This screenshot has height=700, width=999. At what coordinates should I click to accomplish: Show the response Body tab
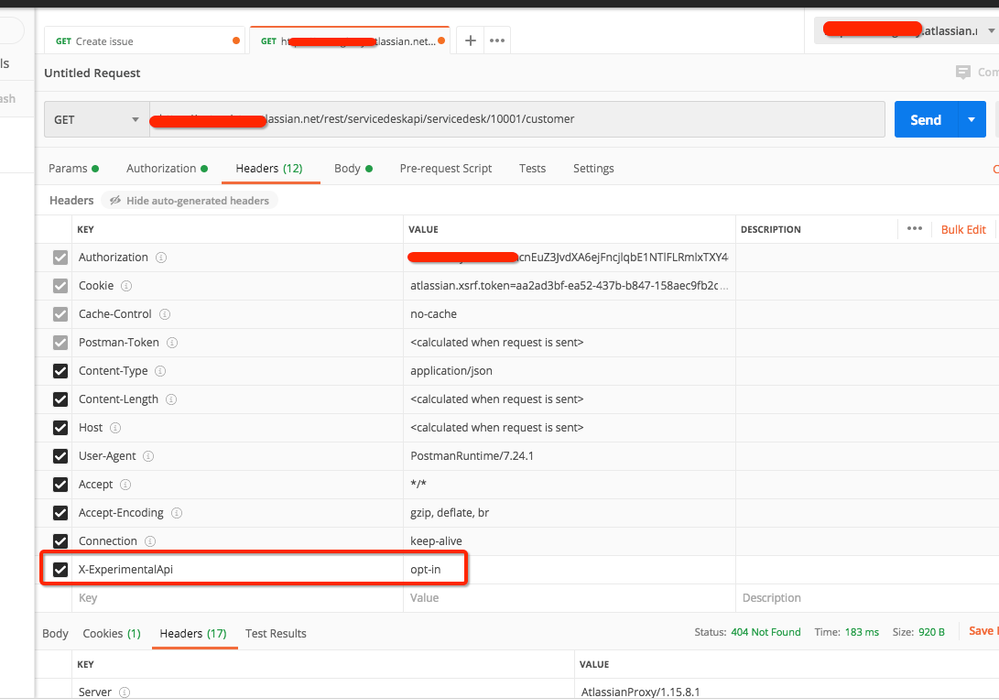point(55,634)
